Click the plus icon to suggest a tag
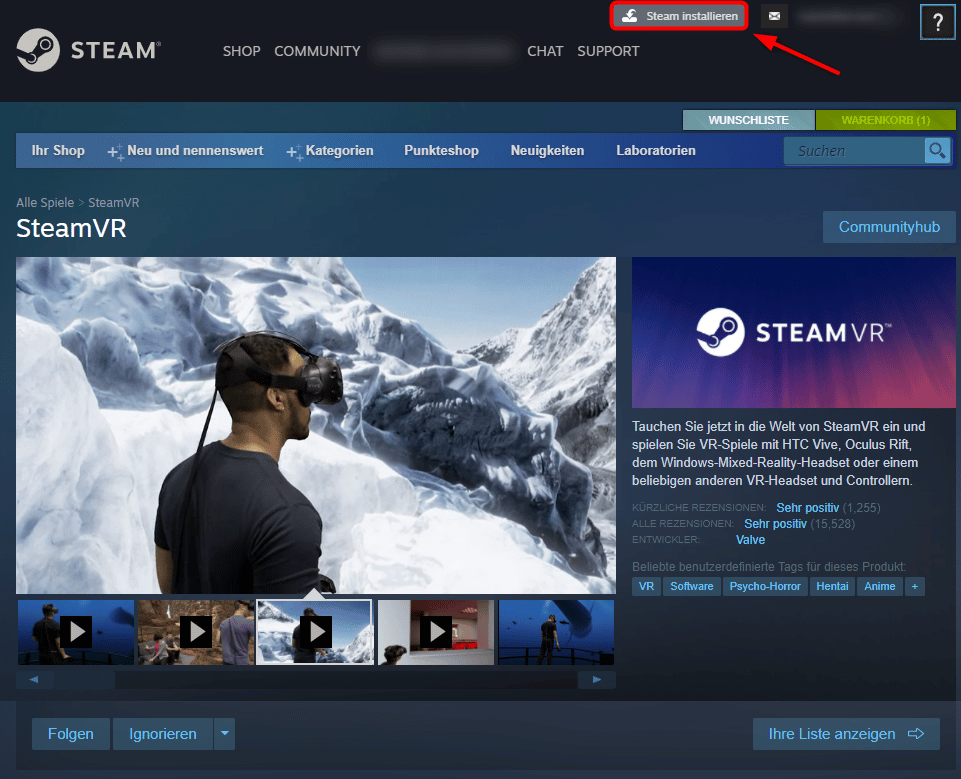Viewport: 961px width, 779px height. pos(914,586)
